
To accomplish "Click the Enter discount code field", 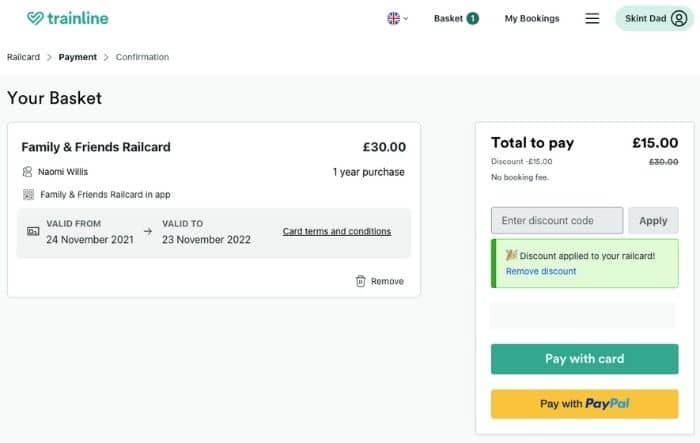I will (x=557, y=220).
